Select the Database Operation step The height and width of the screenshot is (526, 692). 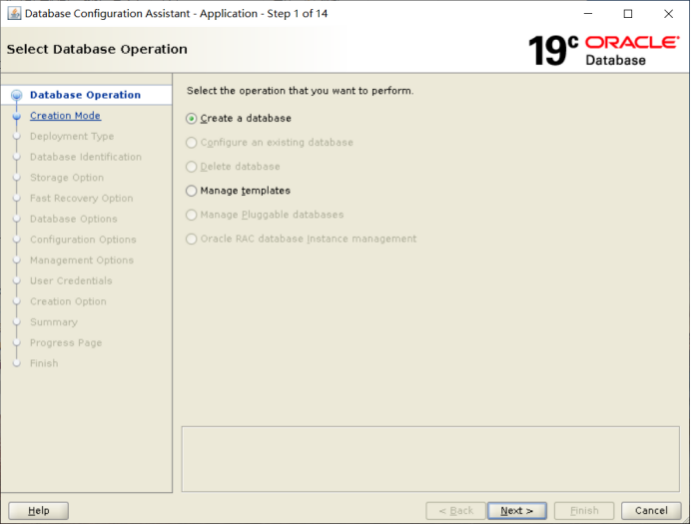pos(85,95)
